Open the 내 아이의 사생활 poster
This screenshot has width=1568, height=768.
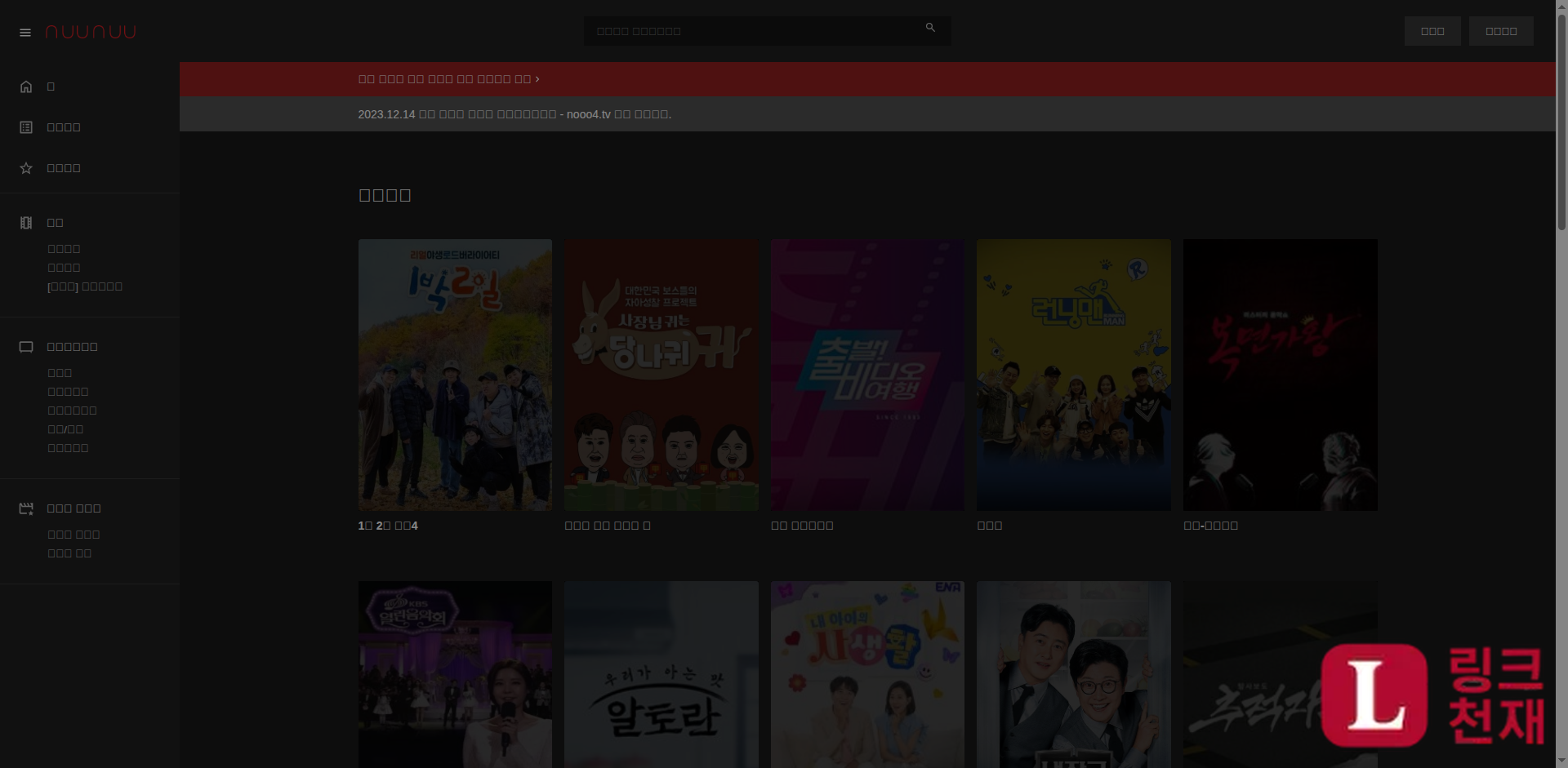(x=867, y=674)
